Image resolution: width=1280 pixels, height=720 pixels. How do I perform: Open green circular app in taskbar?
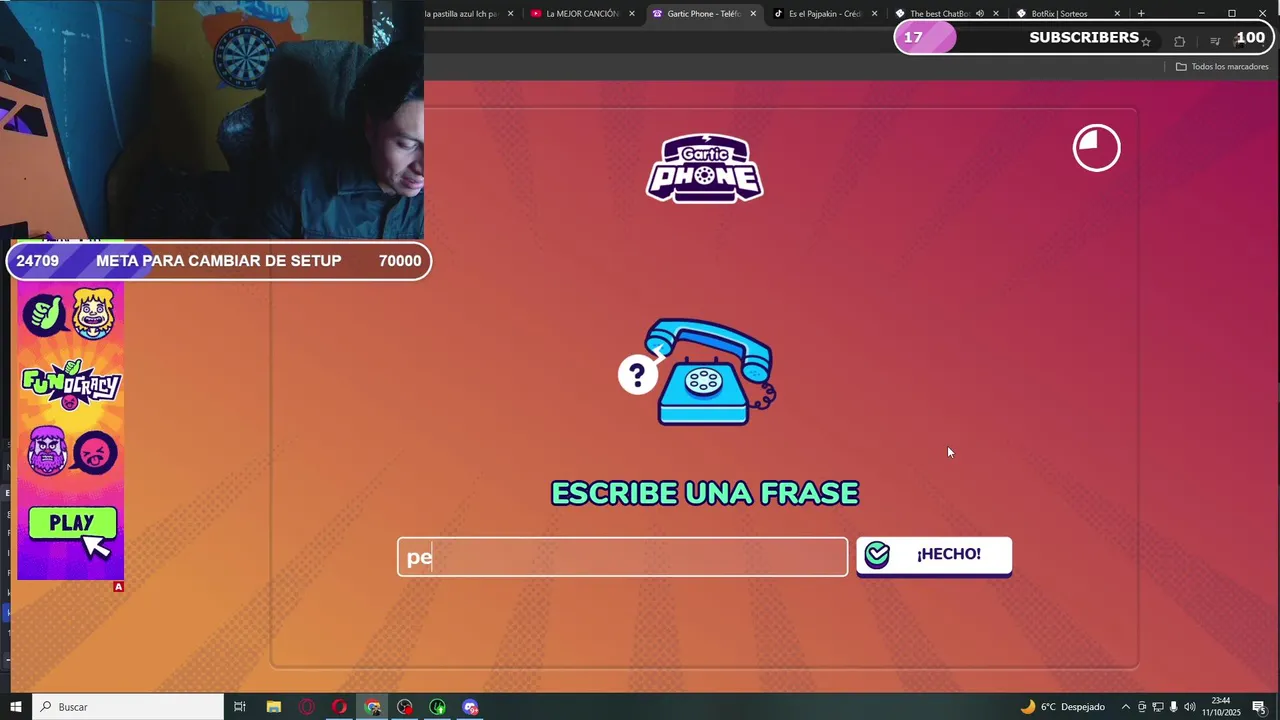(438, 707)
